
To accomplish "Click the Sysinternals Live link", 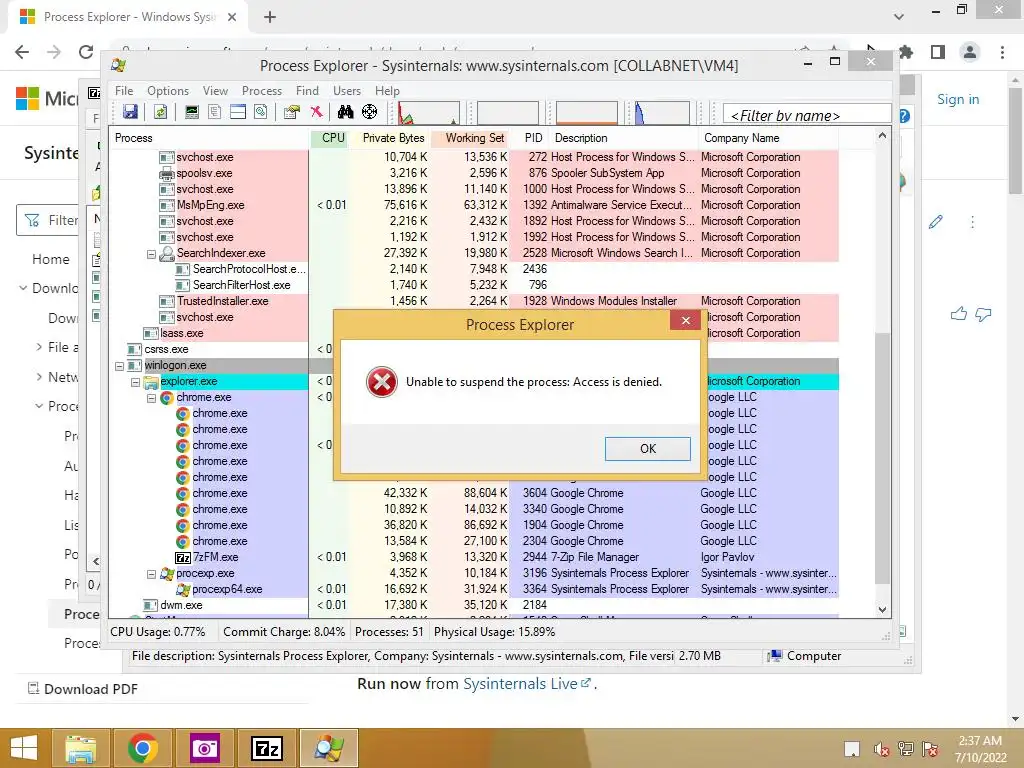I will click(527, 684).
